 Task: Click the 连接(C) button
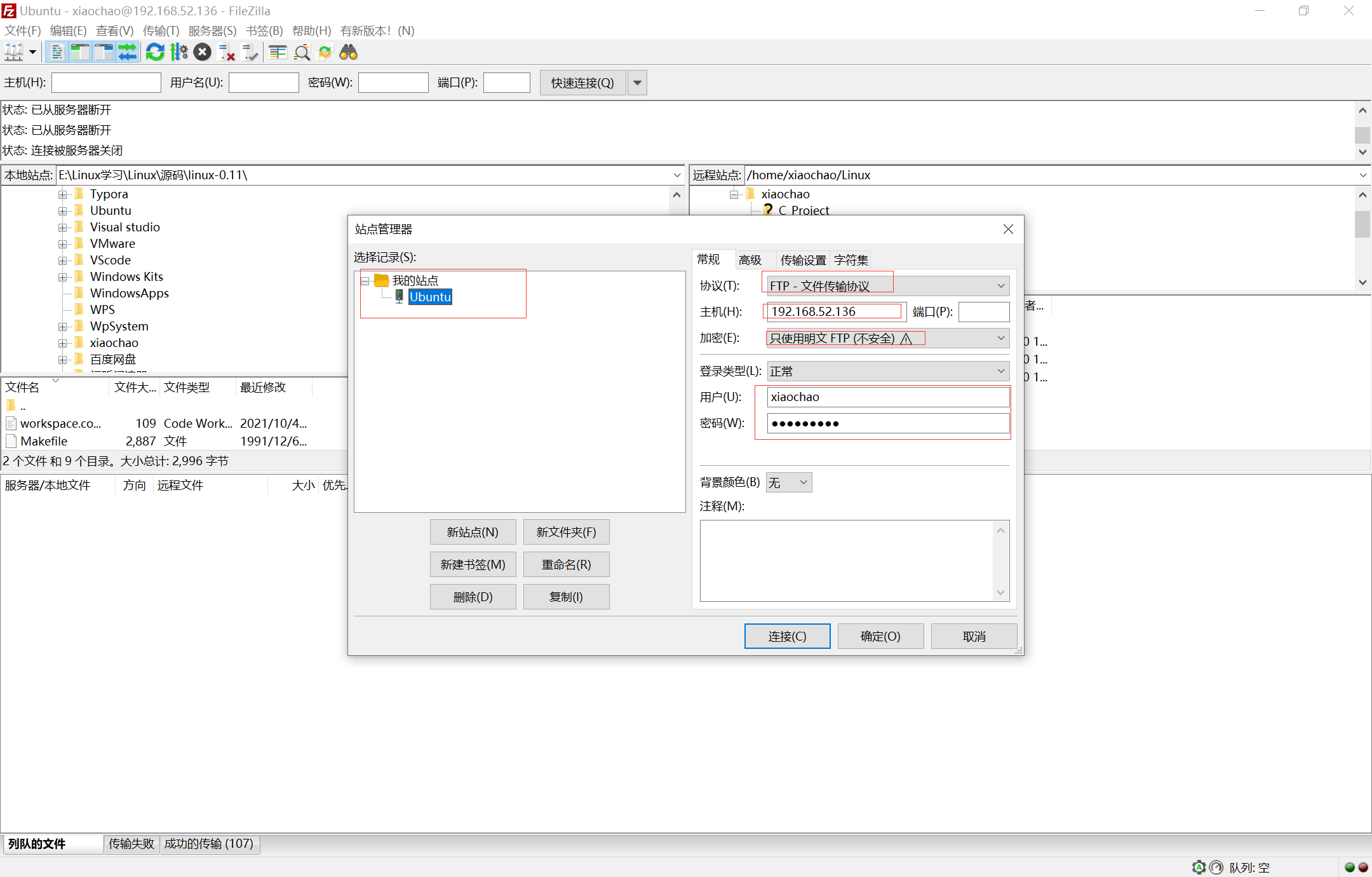pos(786,636)
